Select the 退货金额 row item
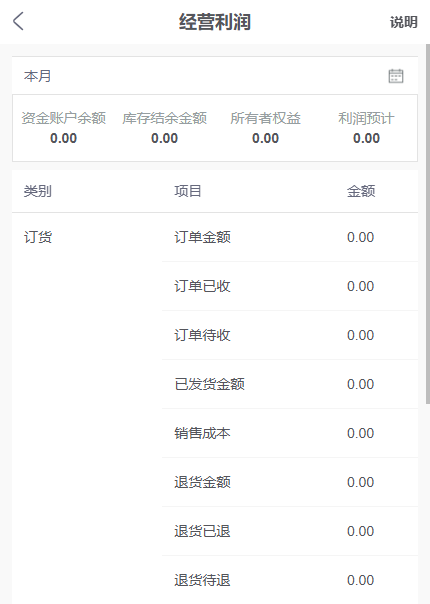Screen dimensions: 430x604 click(202, 482)
